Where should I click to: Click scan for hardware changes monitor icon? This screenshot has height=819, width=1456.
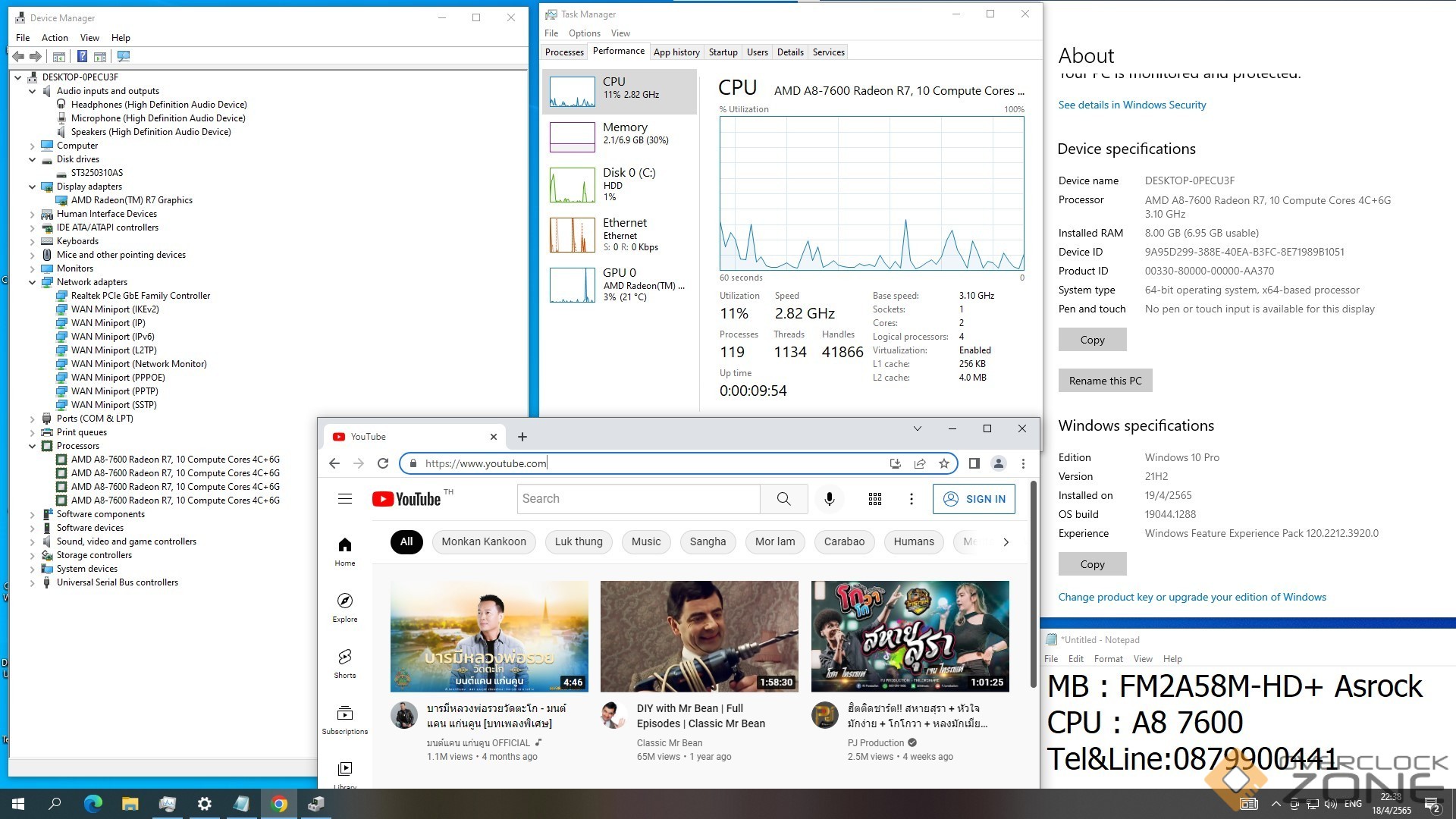[124, 56]
